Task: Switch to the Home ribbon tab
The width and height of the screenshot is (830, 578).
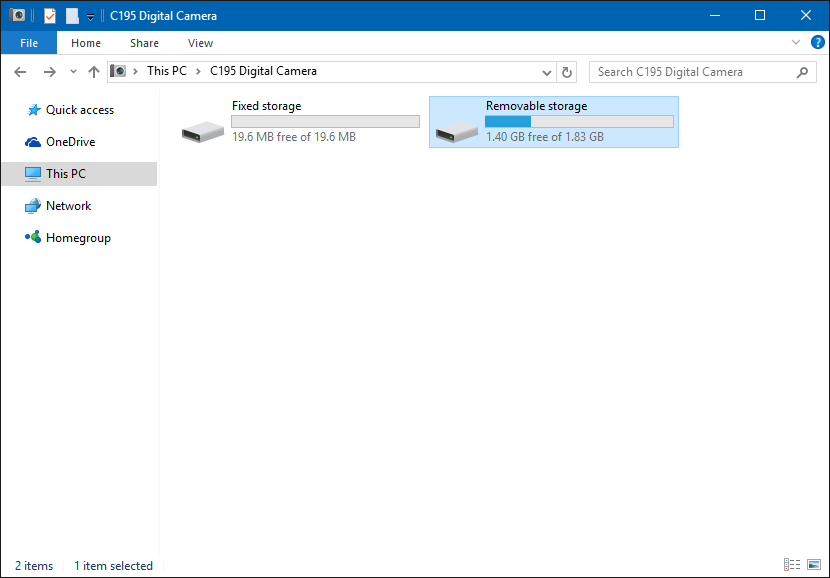Action: tap(86, 43)
